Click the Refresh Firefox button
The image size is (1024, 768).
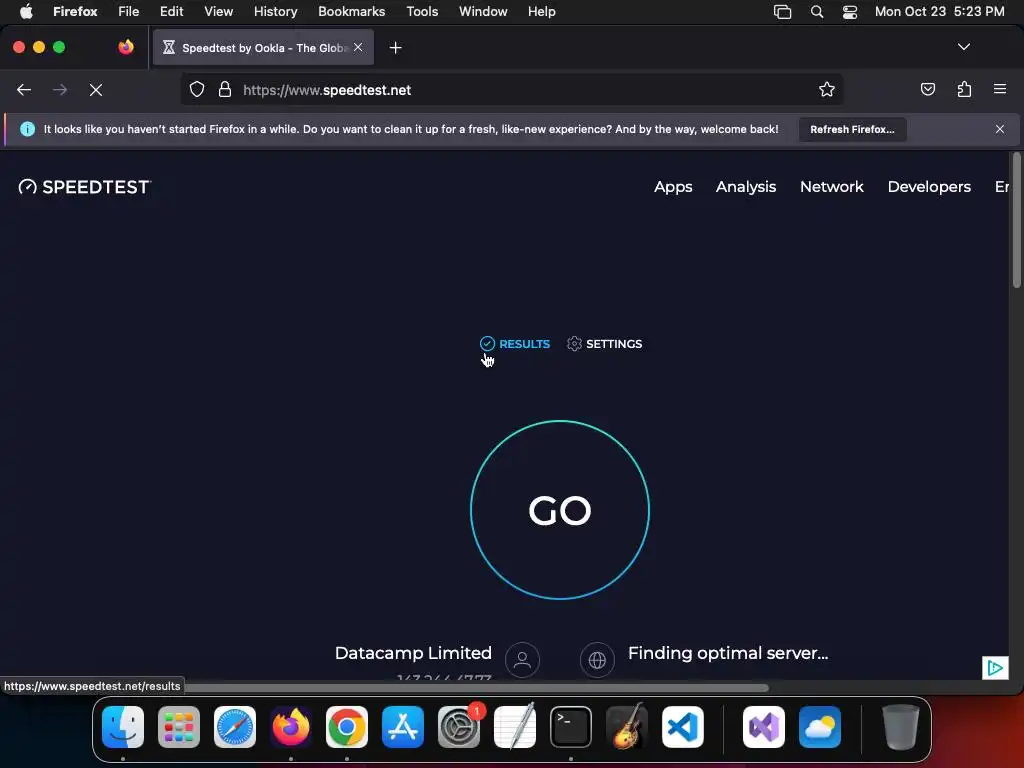click(852, 129)
